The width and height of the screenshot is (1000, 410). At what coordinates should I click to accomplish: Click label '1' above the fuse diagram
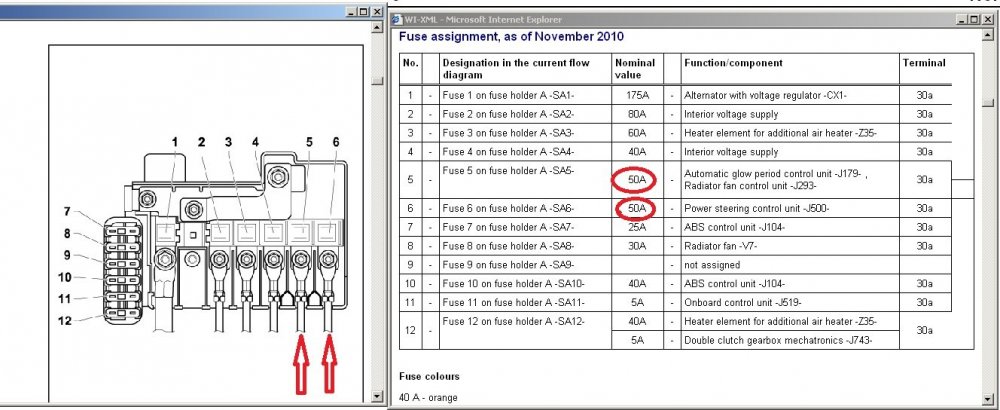point(174,142)
